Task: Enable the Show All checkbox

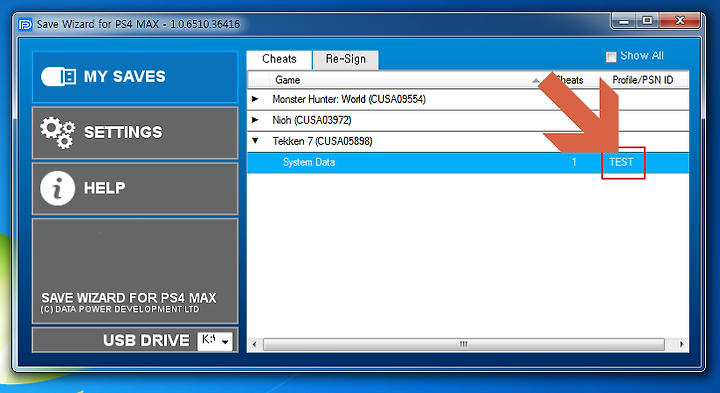Action: pyautogui.click(x=611, y=56)
